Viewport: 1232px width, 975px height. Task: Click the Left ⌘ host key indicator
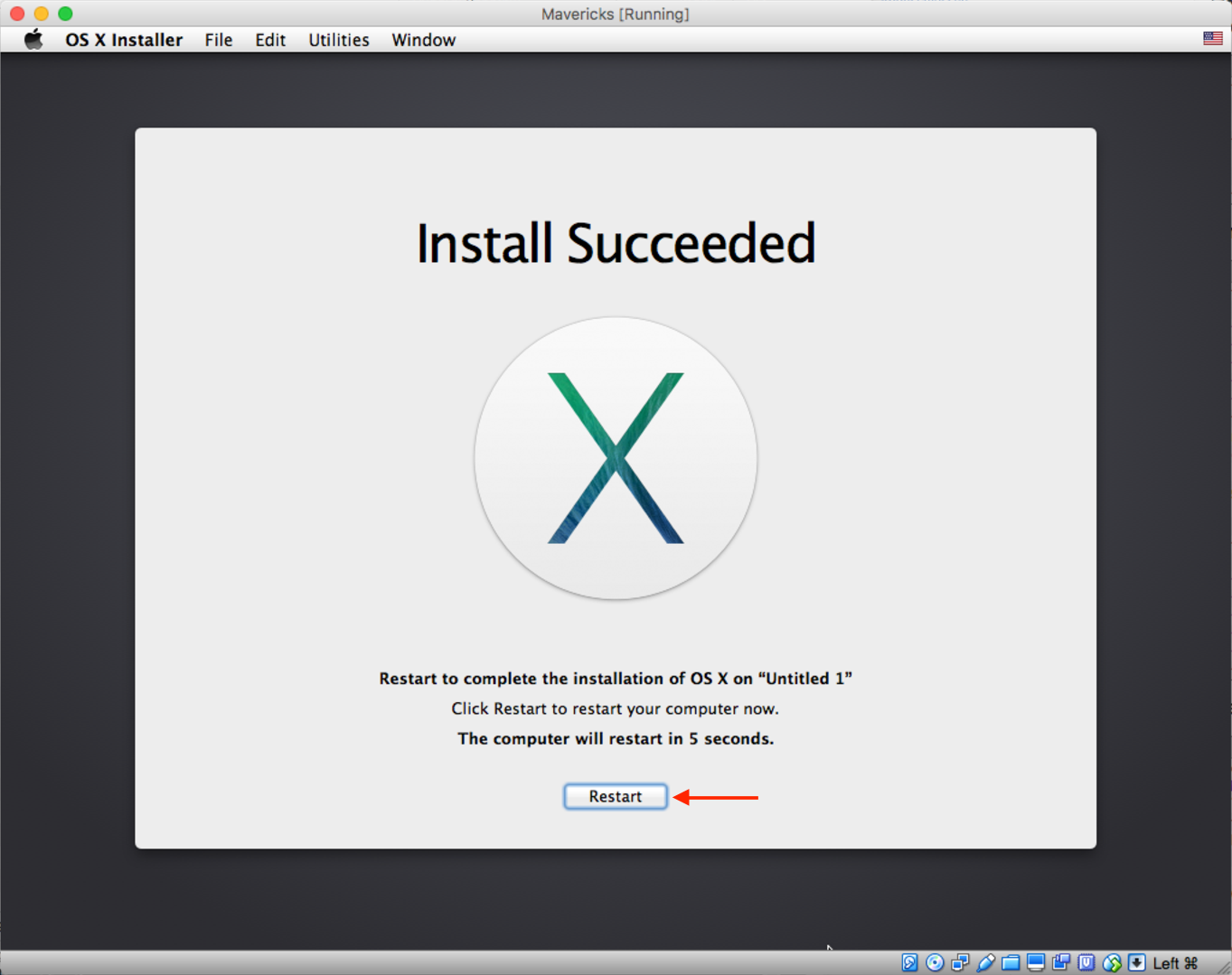tap(1175, 963)
